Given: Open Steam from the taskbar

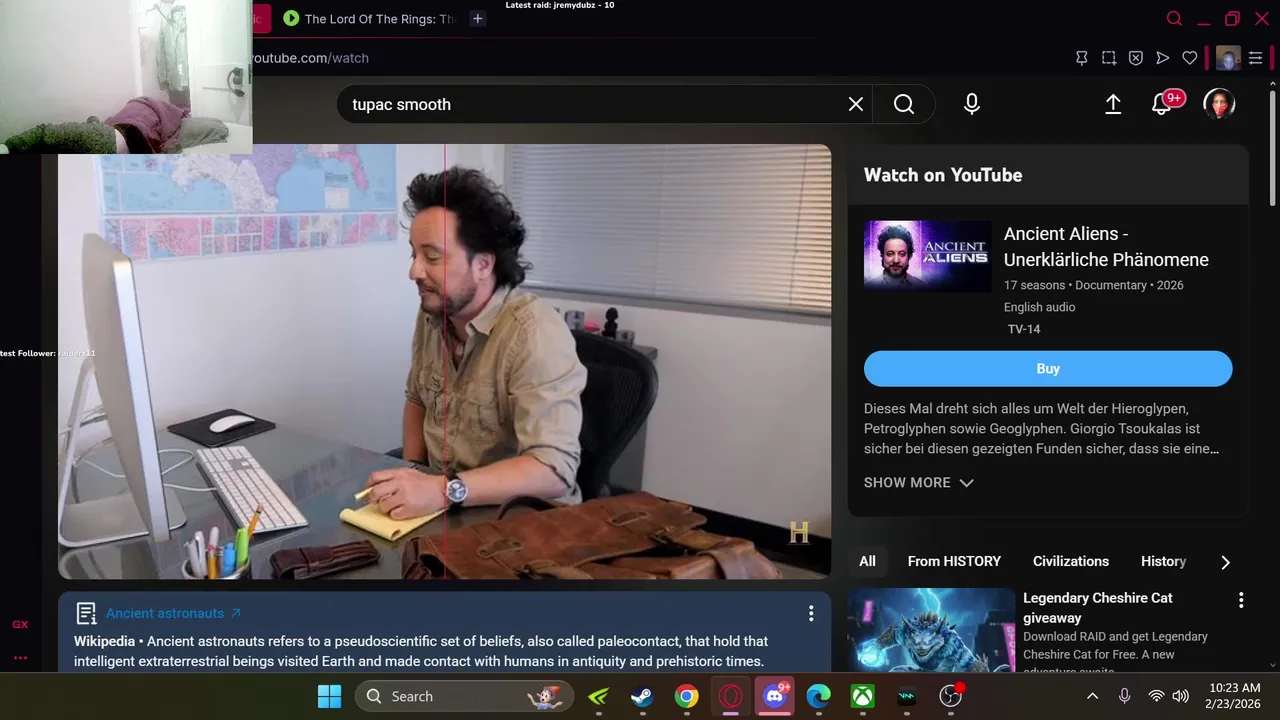Looking at the screenshot, I should click(x=642, y=696).
